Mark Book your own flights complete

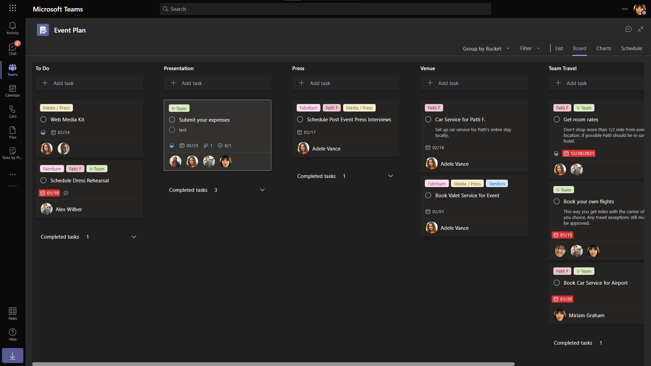[557, 202]
